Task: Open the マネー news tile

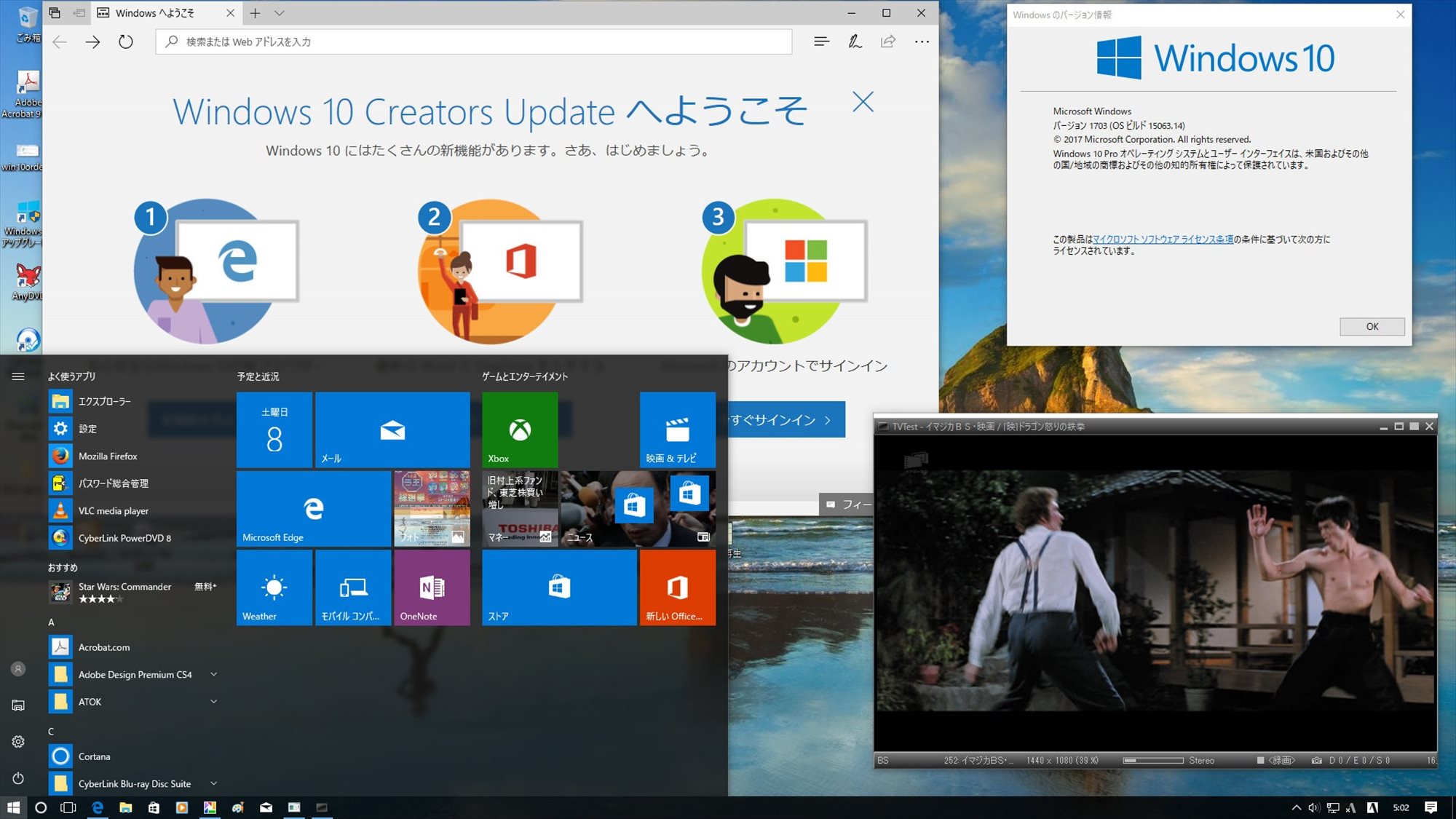Action: (x=520, y=508)
